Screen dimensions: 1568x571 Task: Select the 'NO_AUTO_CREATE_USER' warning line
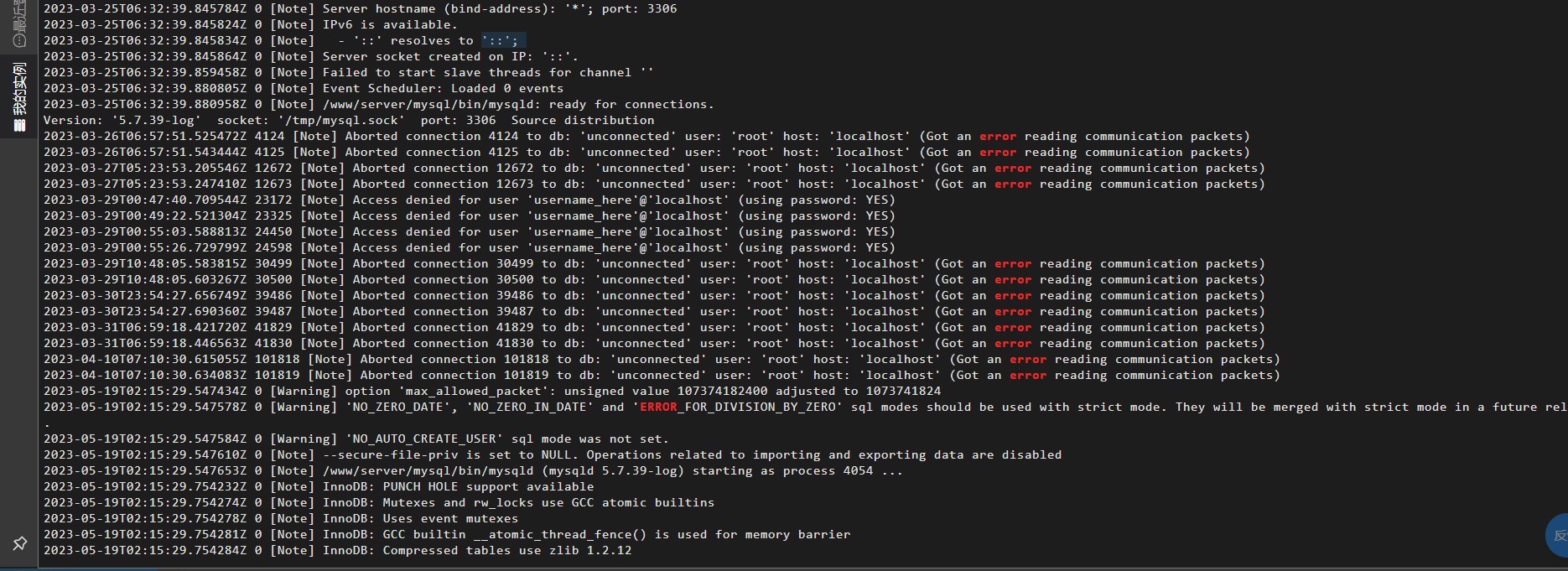pos(356,439)
